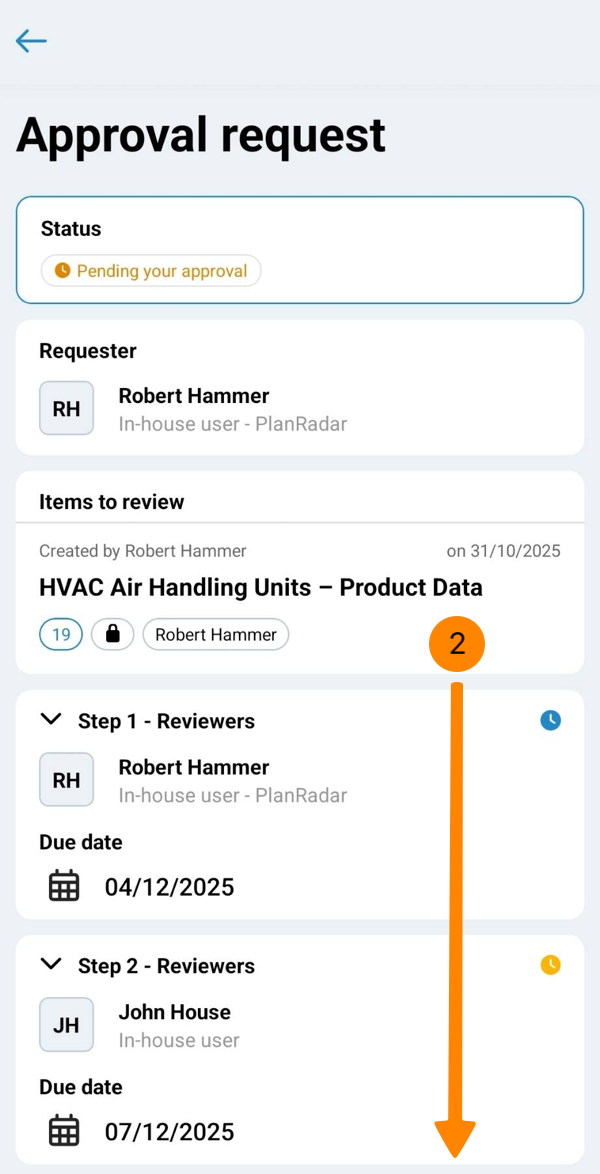Collapse the Step 1 - Reviewers section
This screenshot has width=600, height=1174.
coord(51,720)
